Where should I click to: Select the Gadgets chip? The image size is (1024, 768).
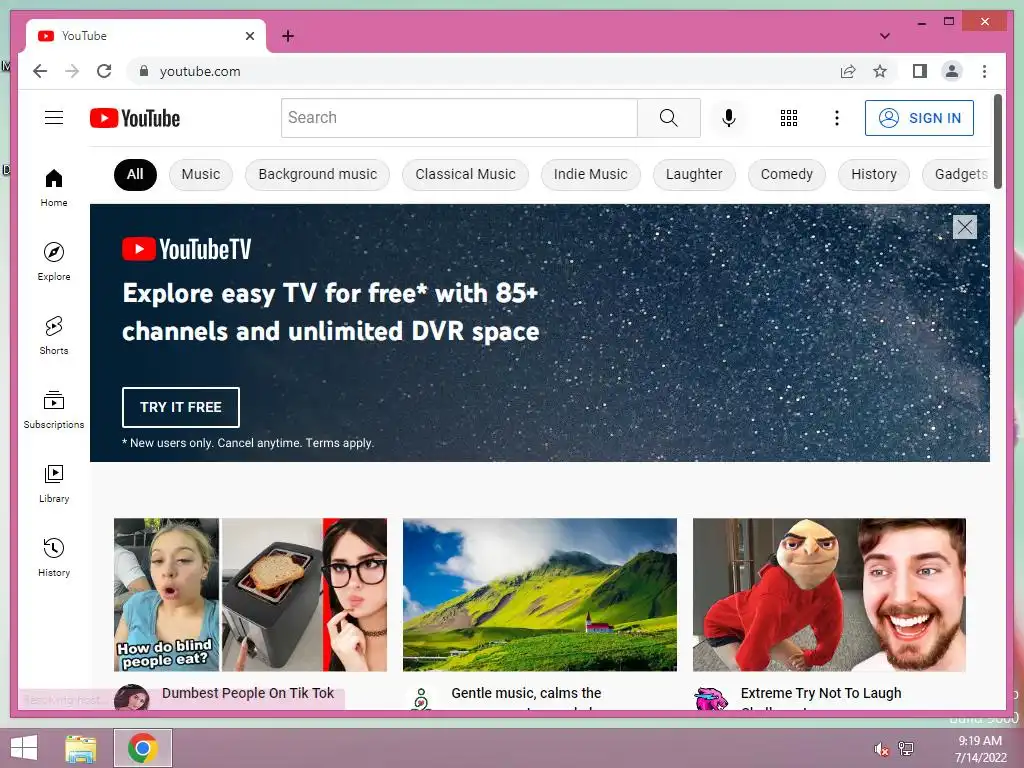tap(957, 174)
